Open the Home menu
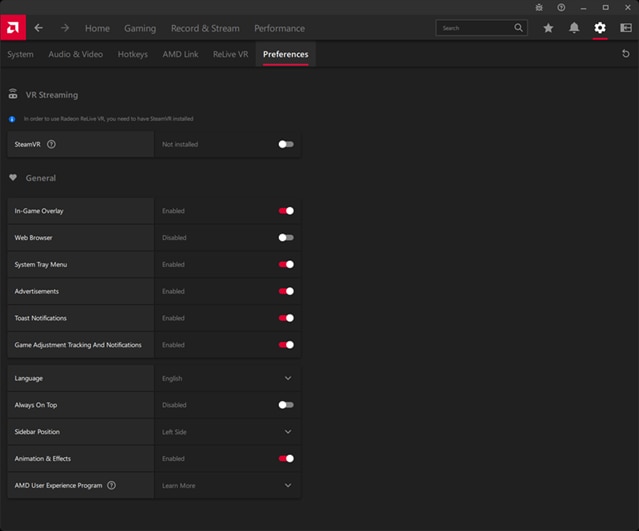This screenshot has width=639, height=531. pos(97,28)
